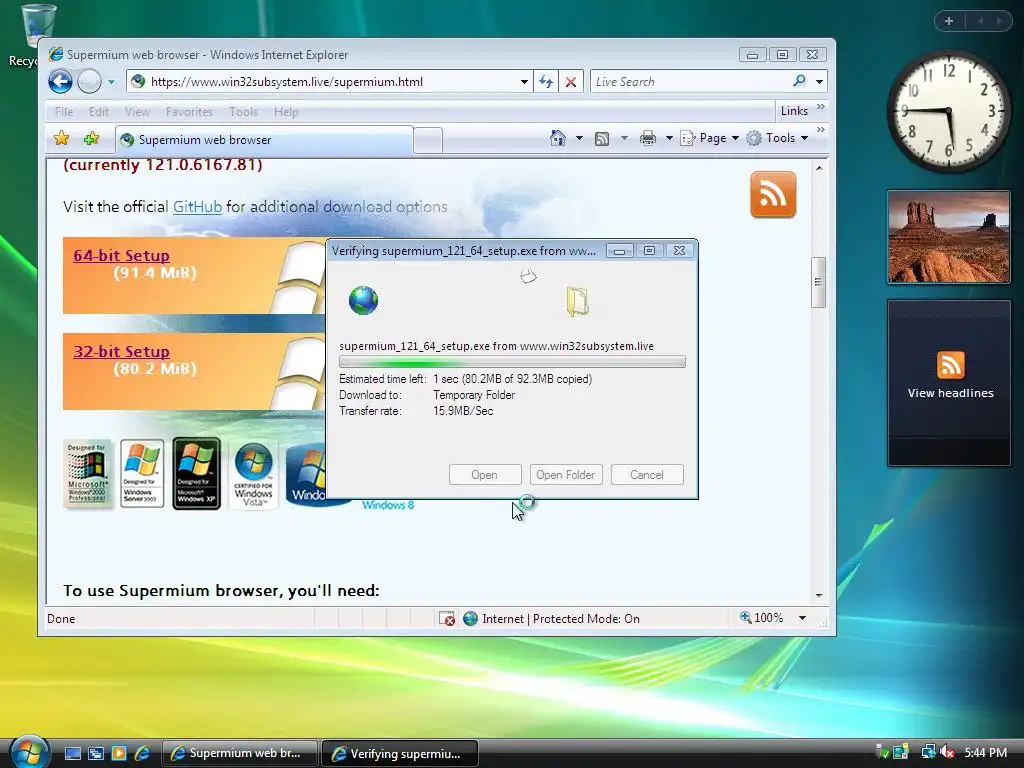Viewport: 1024px width, 768px height.
Task: Open the Print dropdown arrow
Action: point(669,138)
